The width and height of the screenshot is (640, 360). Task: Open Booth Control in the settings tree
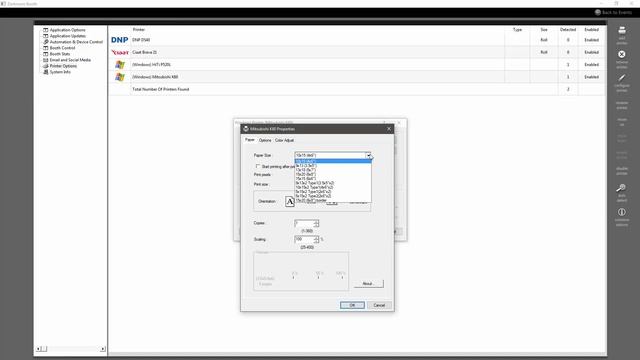pos(62,48)
